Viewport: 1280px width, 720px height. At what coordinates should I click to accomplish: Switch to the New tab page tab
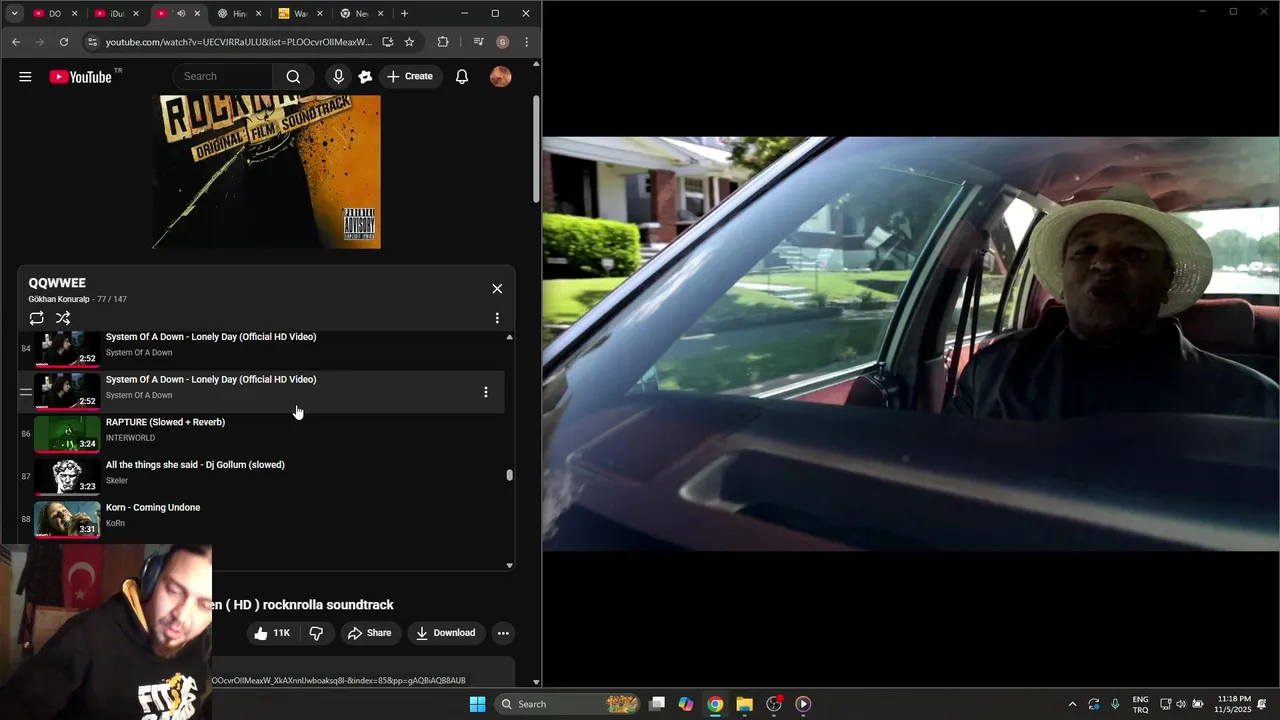(361, 14)
